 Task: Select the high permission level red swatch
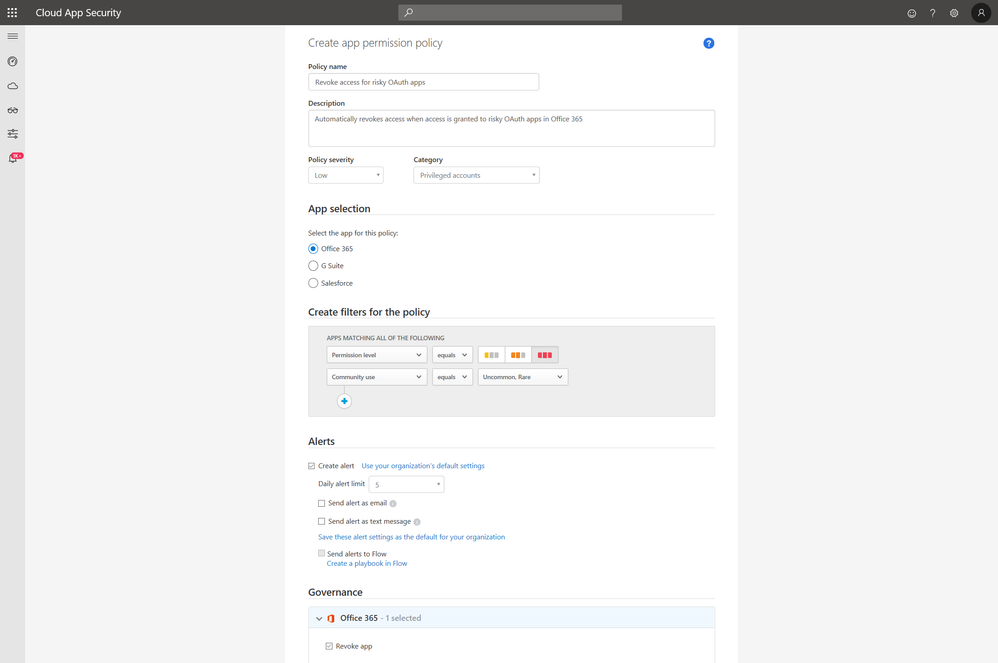(x=545, y=355)
